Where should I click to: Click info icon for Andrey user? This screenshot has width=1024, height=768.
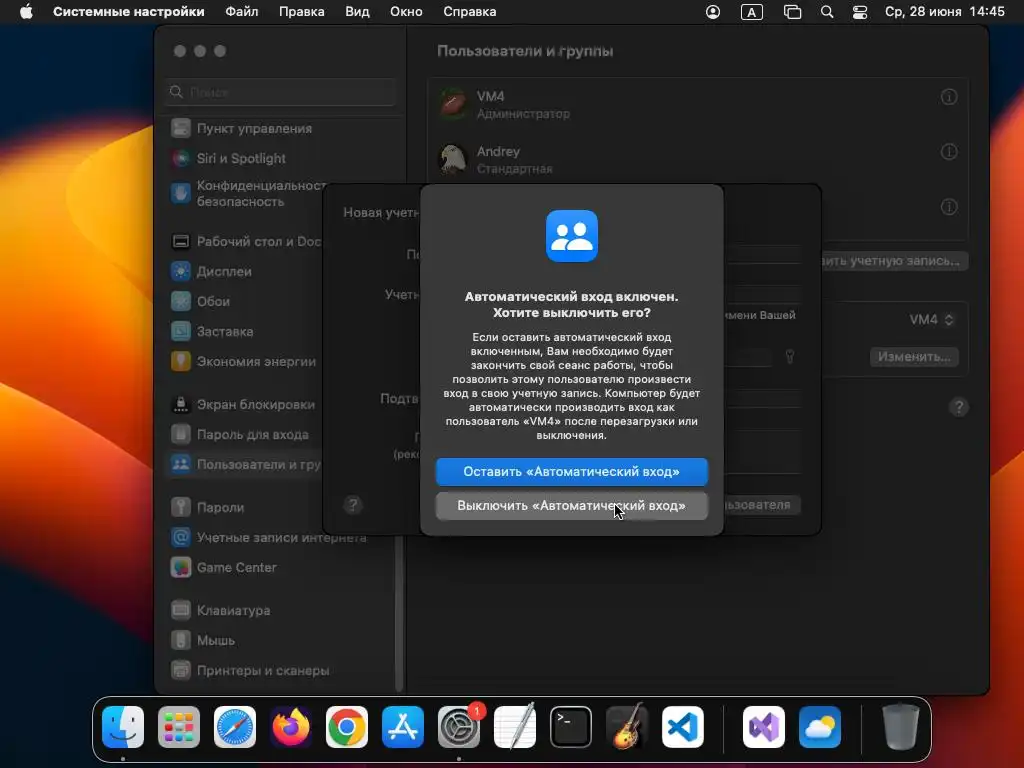949,152
